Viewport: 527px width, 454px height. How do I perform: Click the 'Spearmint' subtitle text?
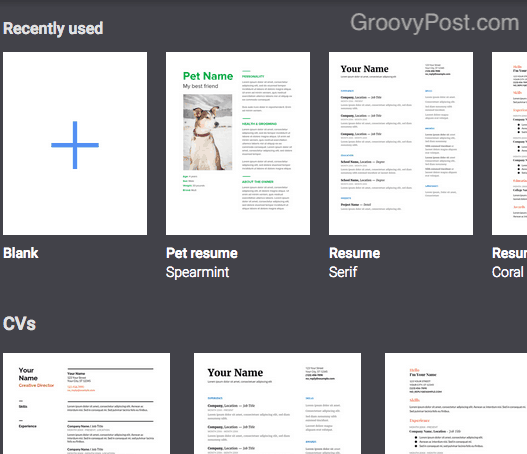coord(198,272)
